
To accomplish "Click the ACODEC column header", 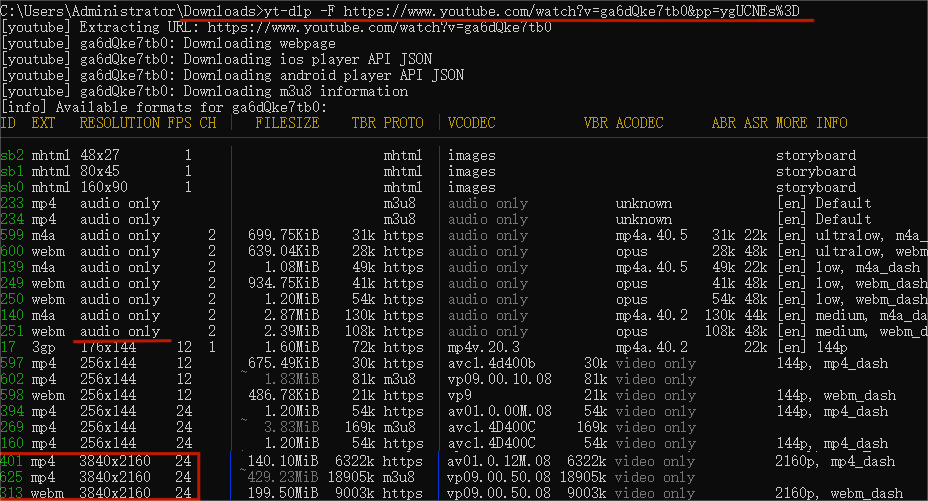I will tap(640, 123).
